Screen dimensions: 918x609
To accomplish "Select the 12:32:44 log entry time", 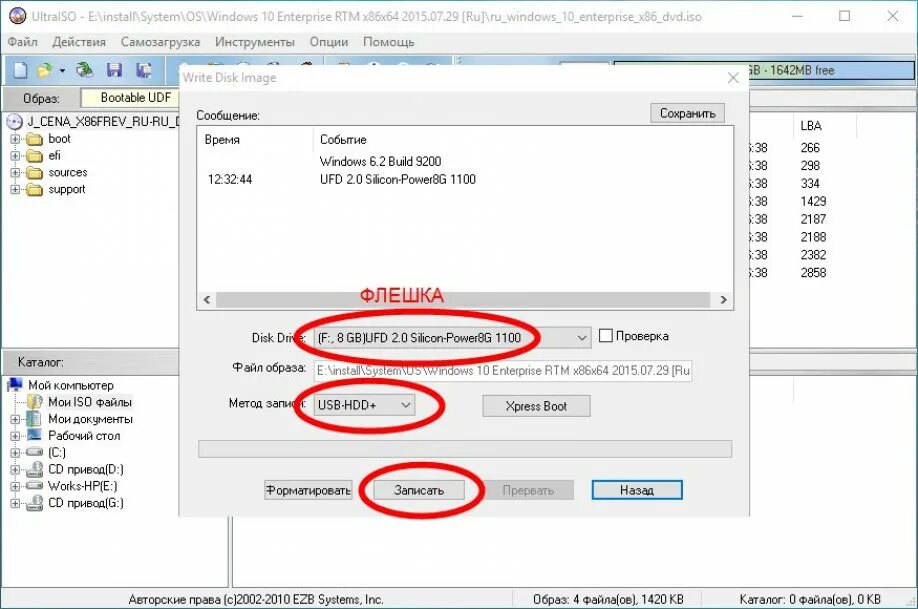I will (230, 179).
